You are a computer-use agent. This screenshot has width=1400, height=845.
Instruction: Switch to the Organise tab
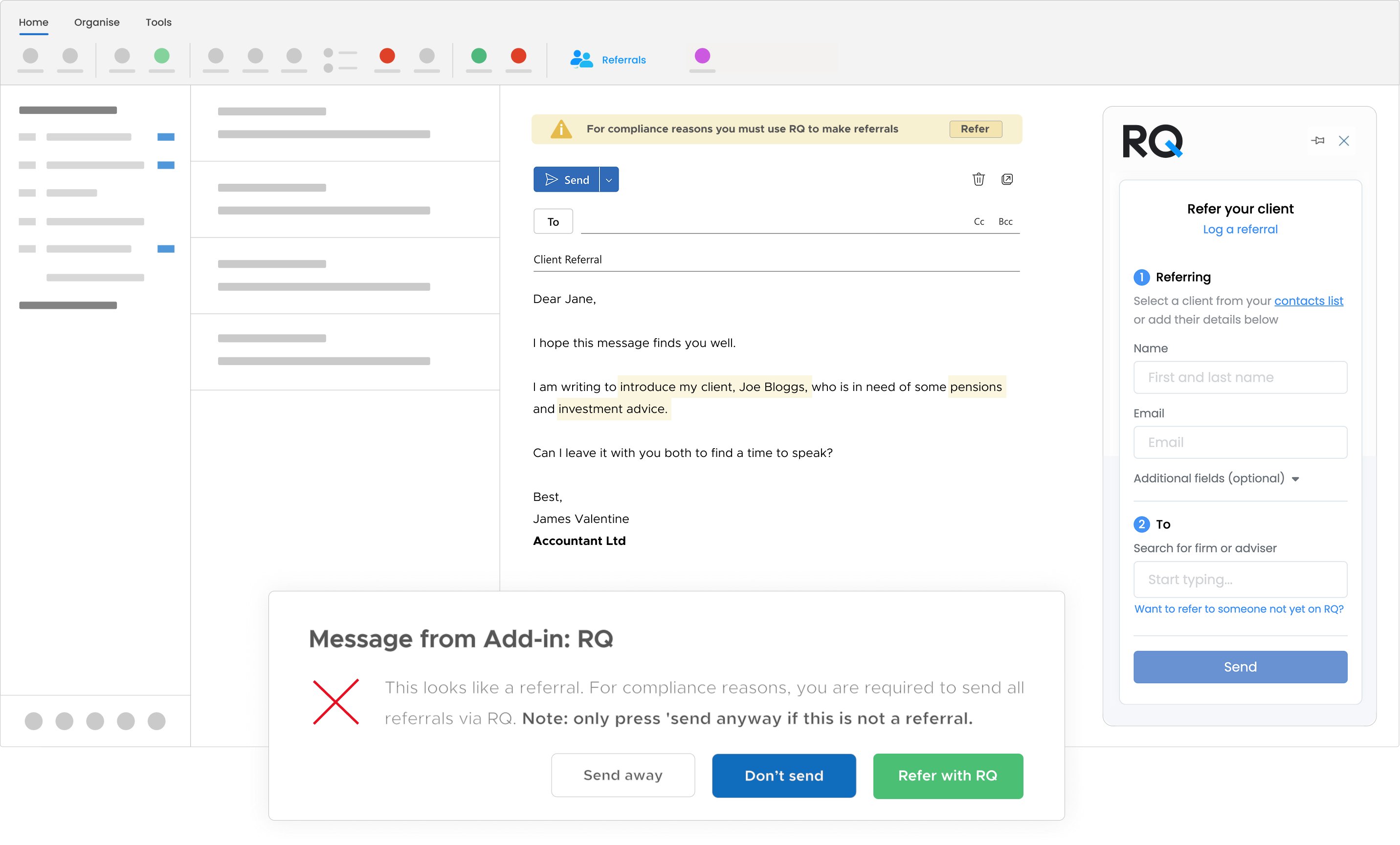[x=97, y=22]
